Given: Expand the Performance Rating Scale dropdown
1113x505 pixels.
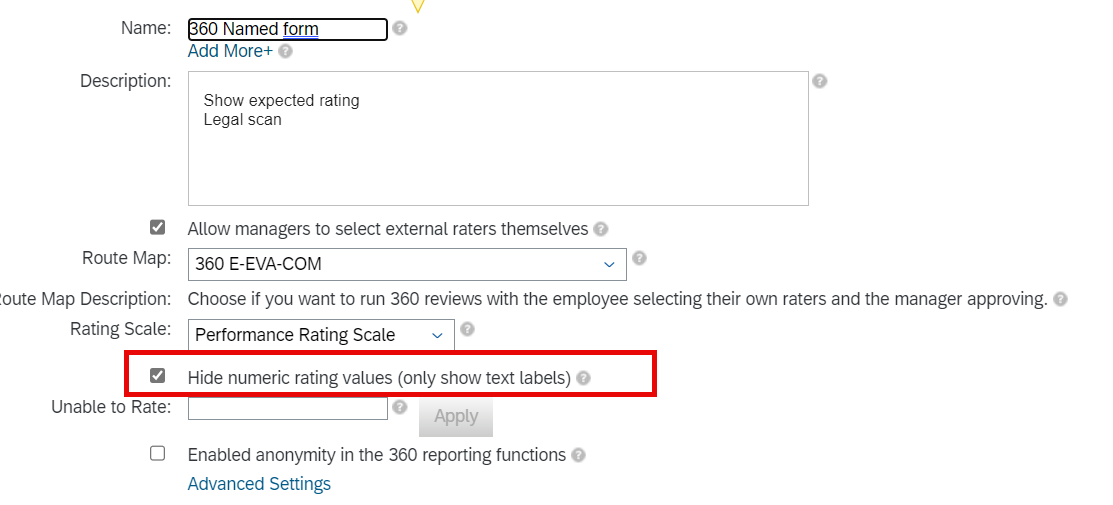Looking at the screenshot, I should [x=321, y=335].
